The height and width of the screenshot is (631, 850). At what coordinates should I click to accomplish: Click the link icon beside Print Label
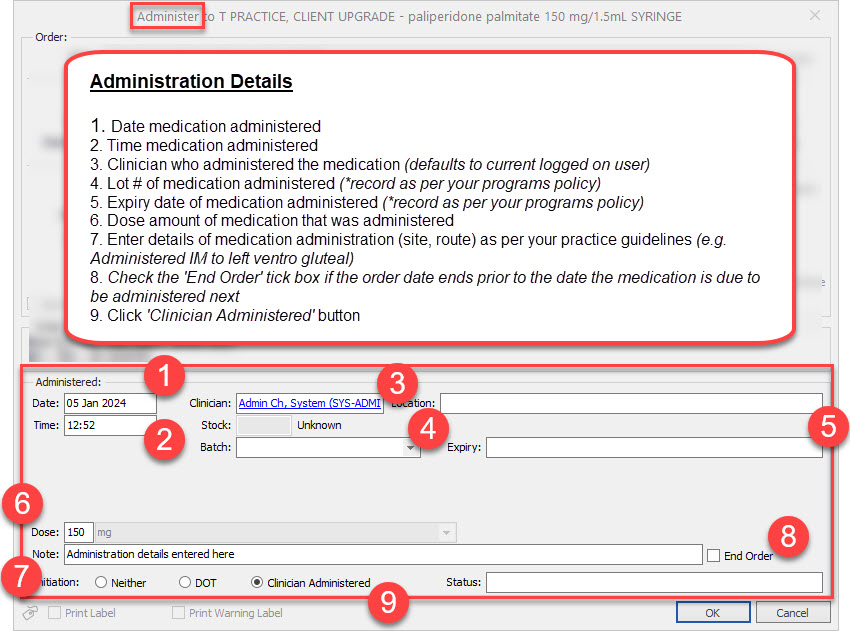coord(30,613)
